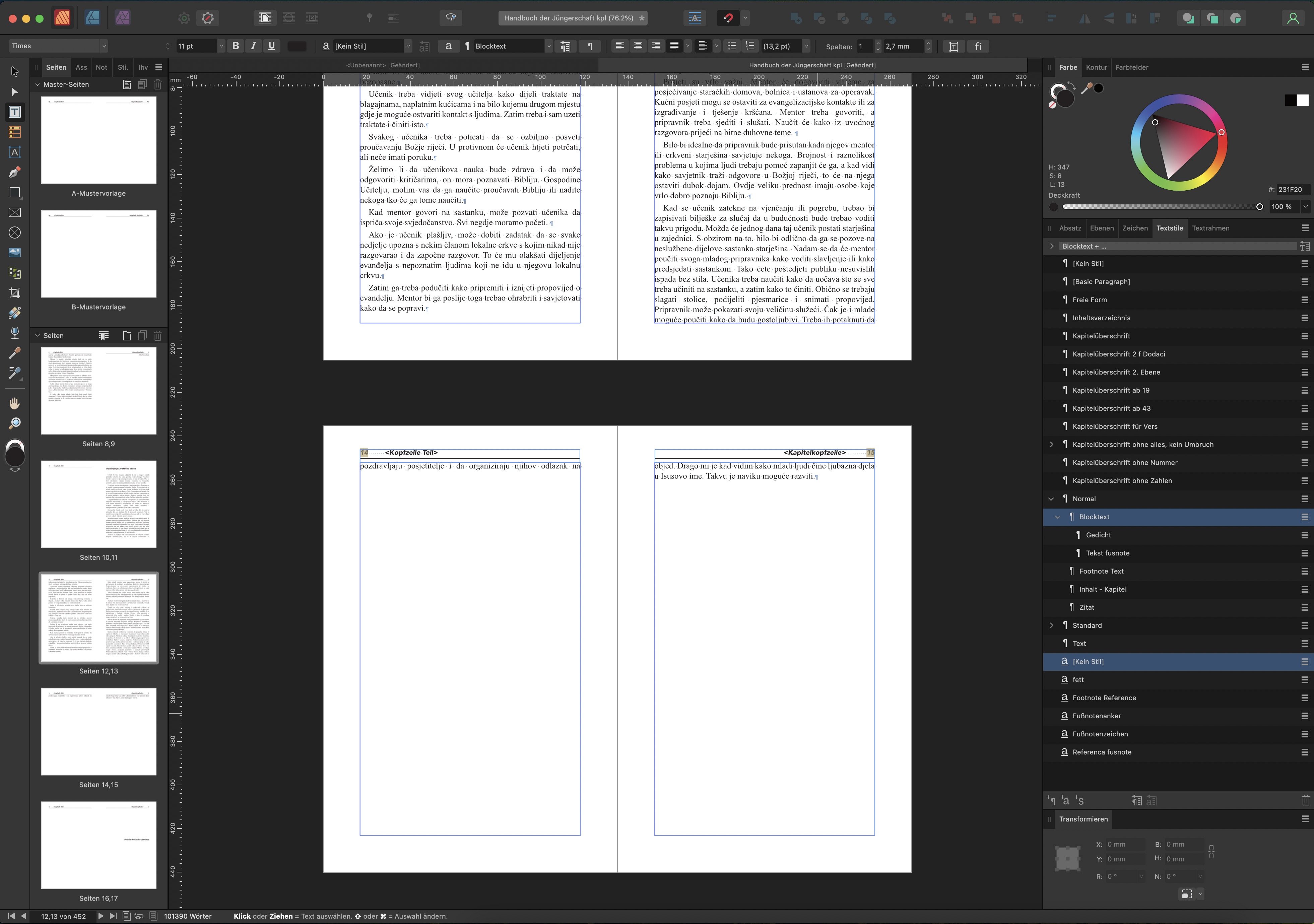Viewport: 1314px width, 924px height.
Task: Add a new page in the Seiten panel
Action: pyautogui.click(x=127, y=336)
